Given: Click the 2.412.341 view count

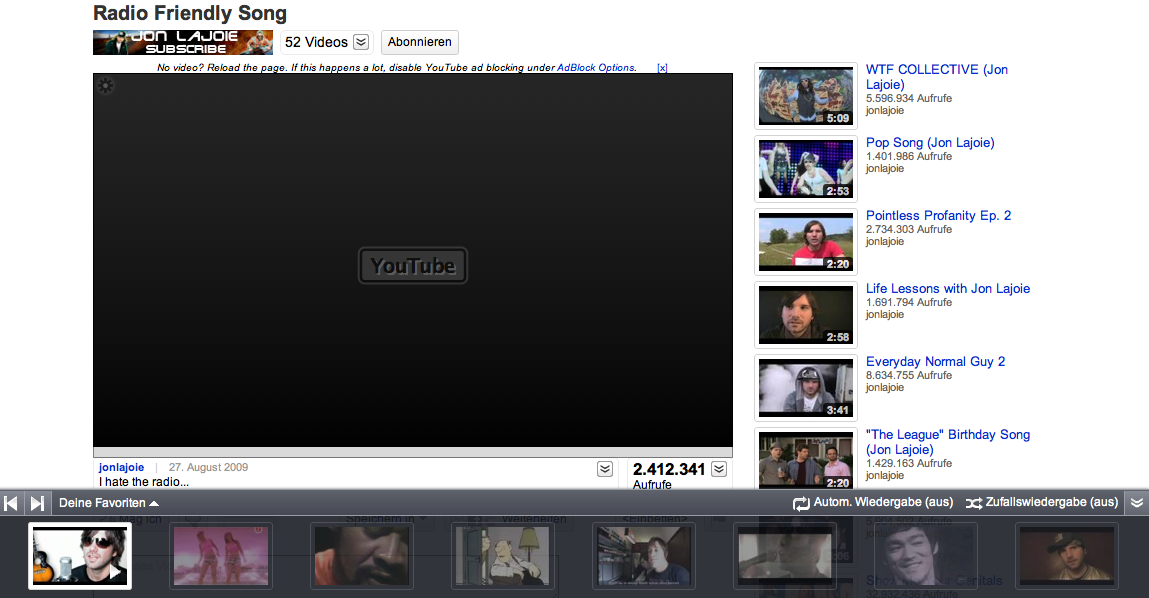Looking at the screenshot, I should coord(668,469).
